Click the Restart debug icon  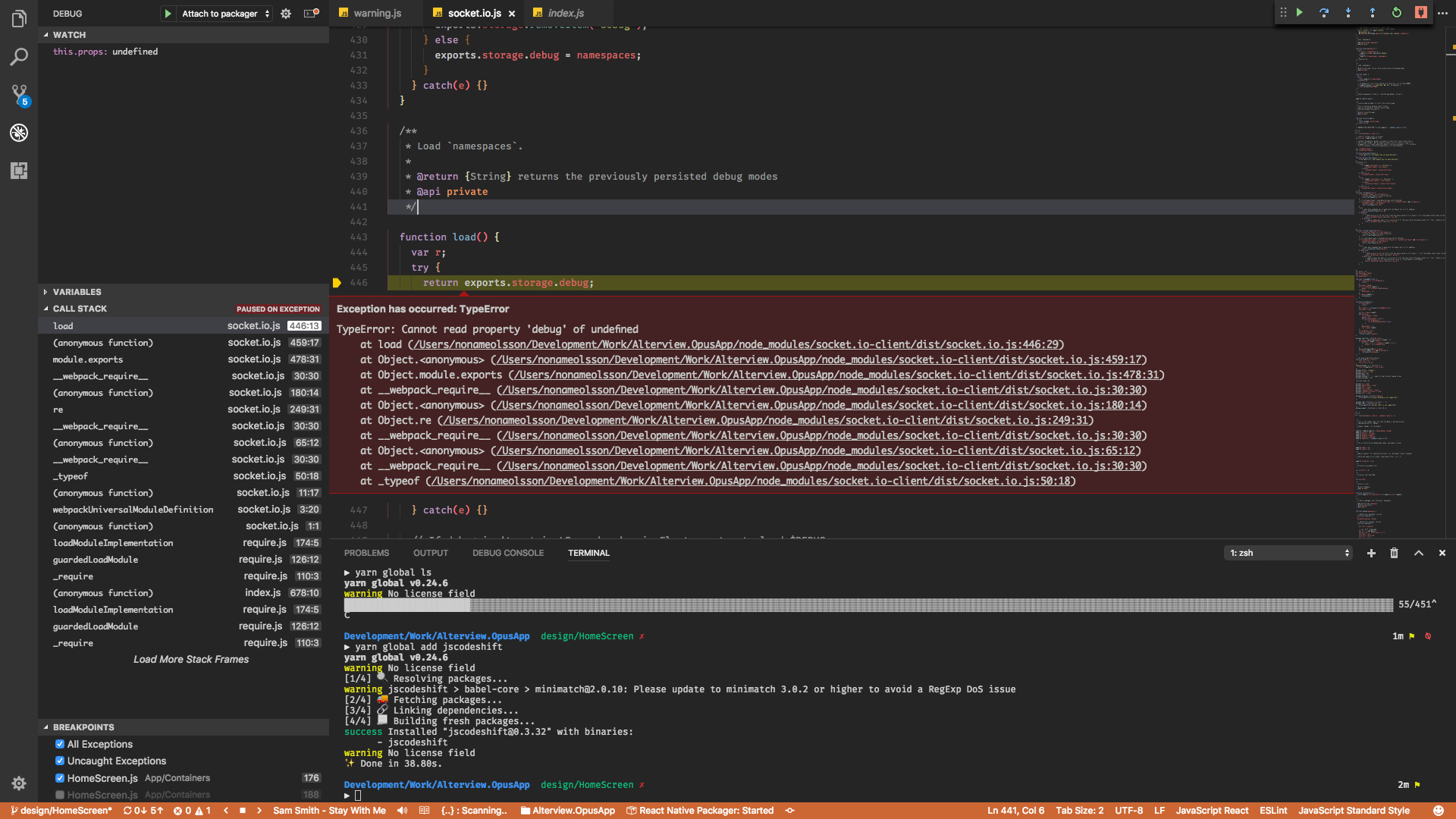(x=1397, y=13)
